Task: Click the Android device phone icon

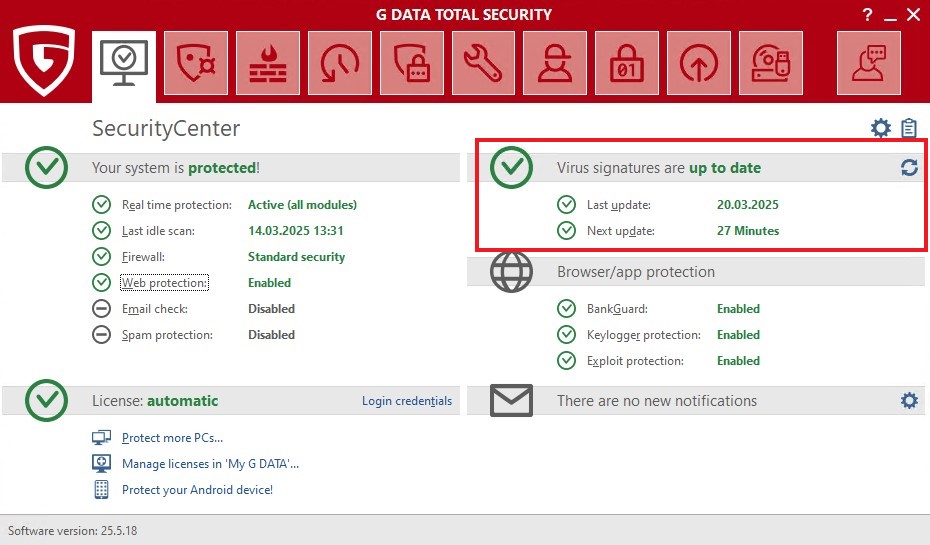Action: (101, 489)
